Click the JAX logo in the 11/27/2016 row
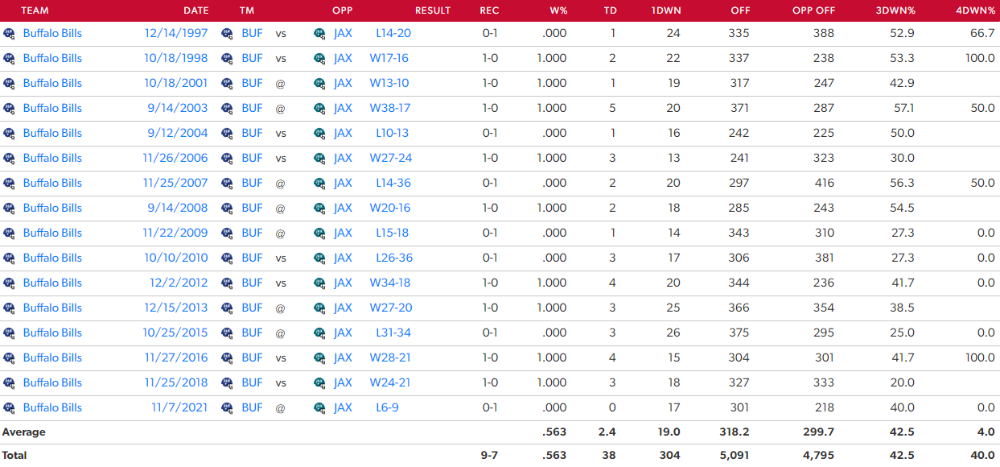Screen dimensions: 1000x467 (x=320, y=357)
